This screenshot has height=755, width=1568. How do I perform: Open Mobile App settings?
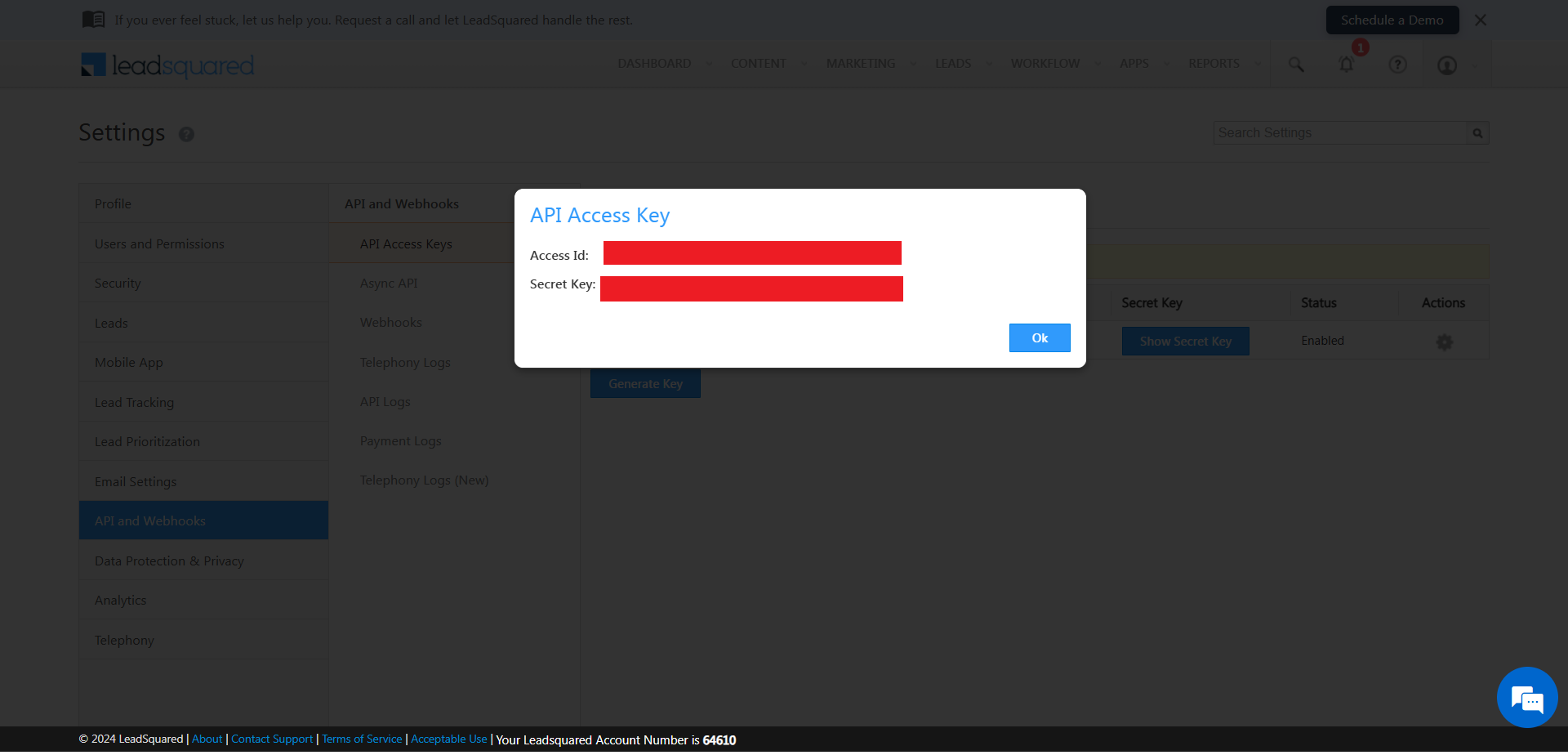click(203, 363)
